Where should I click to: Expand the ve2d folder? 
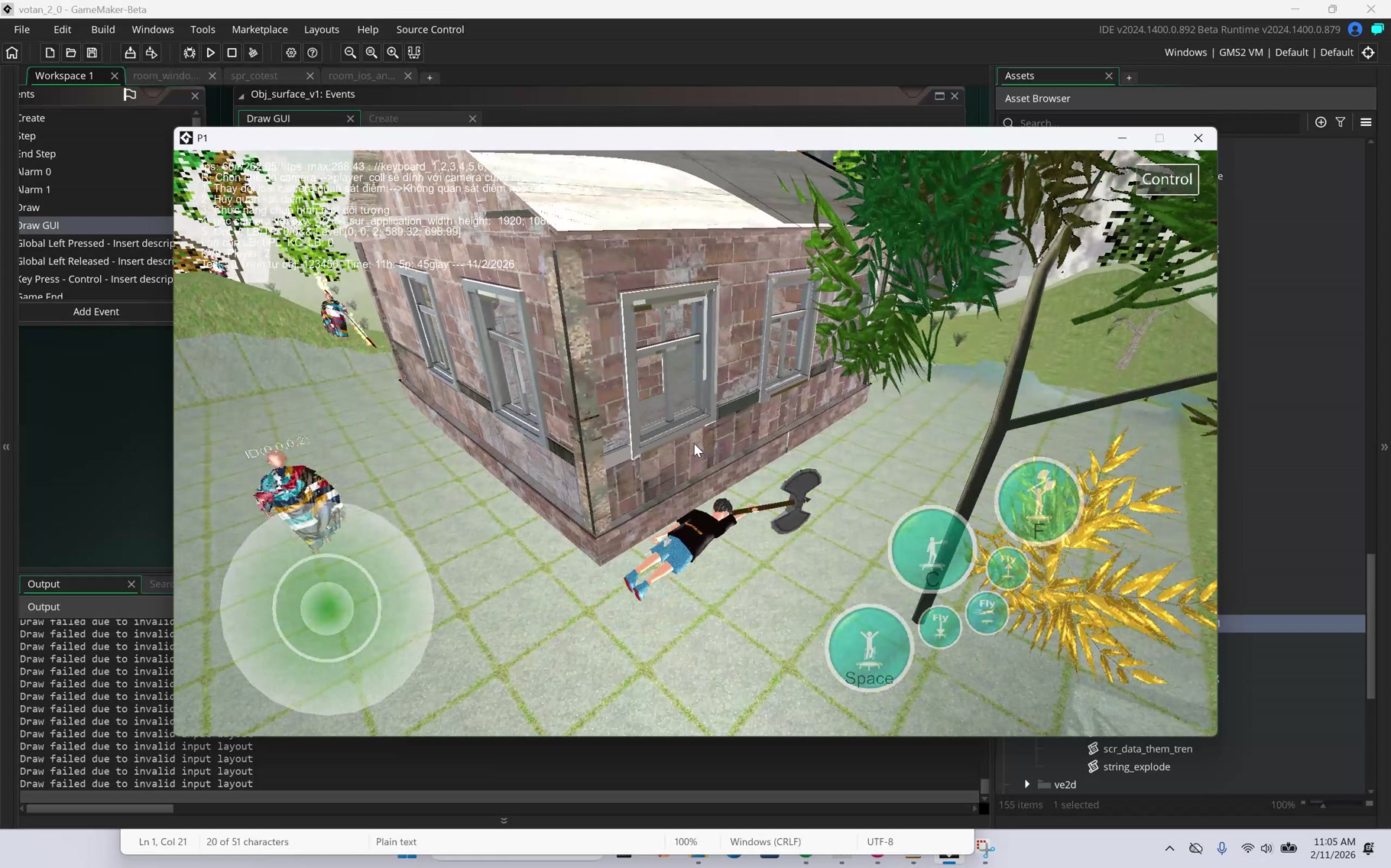[1027, 785]
